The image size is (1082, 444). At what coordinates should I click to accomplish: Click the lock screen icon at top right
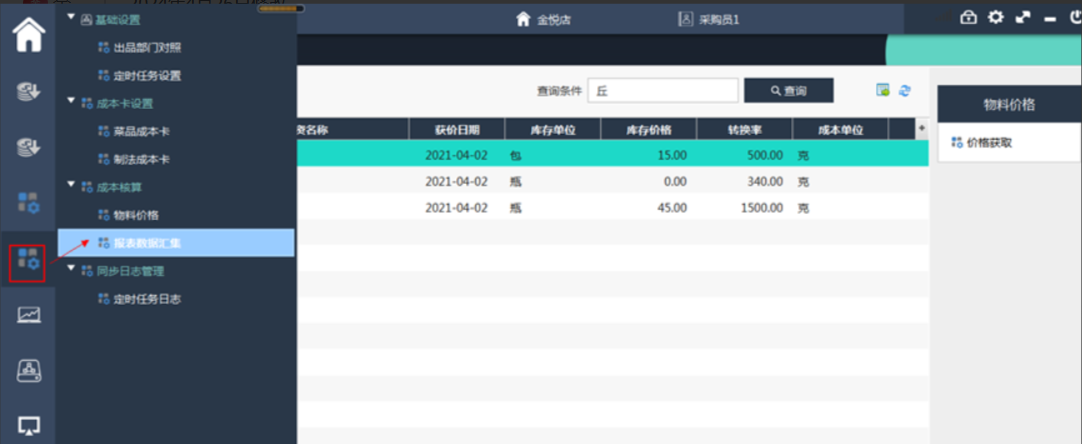(x=967, y=17)
